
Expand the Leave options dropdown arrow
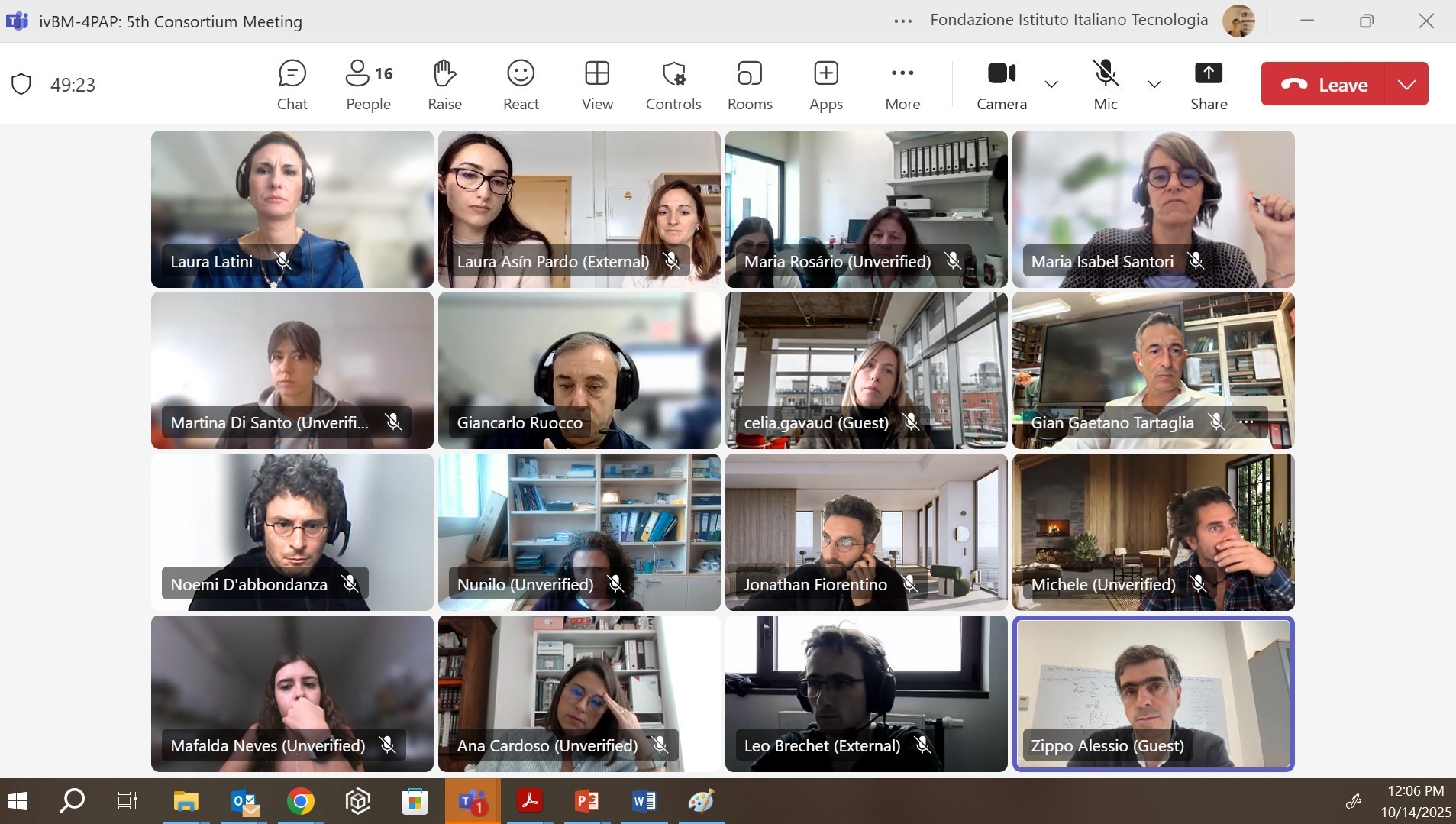pos(1407,84)
